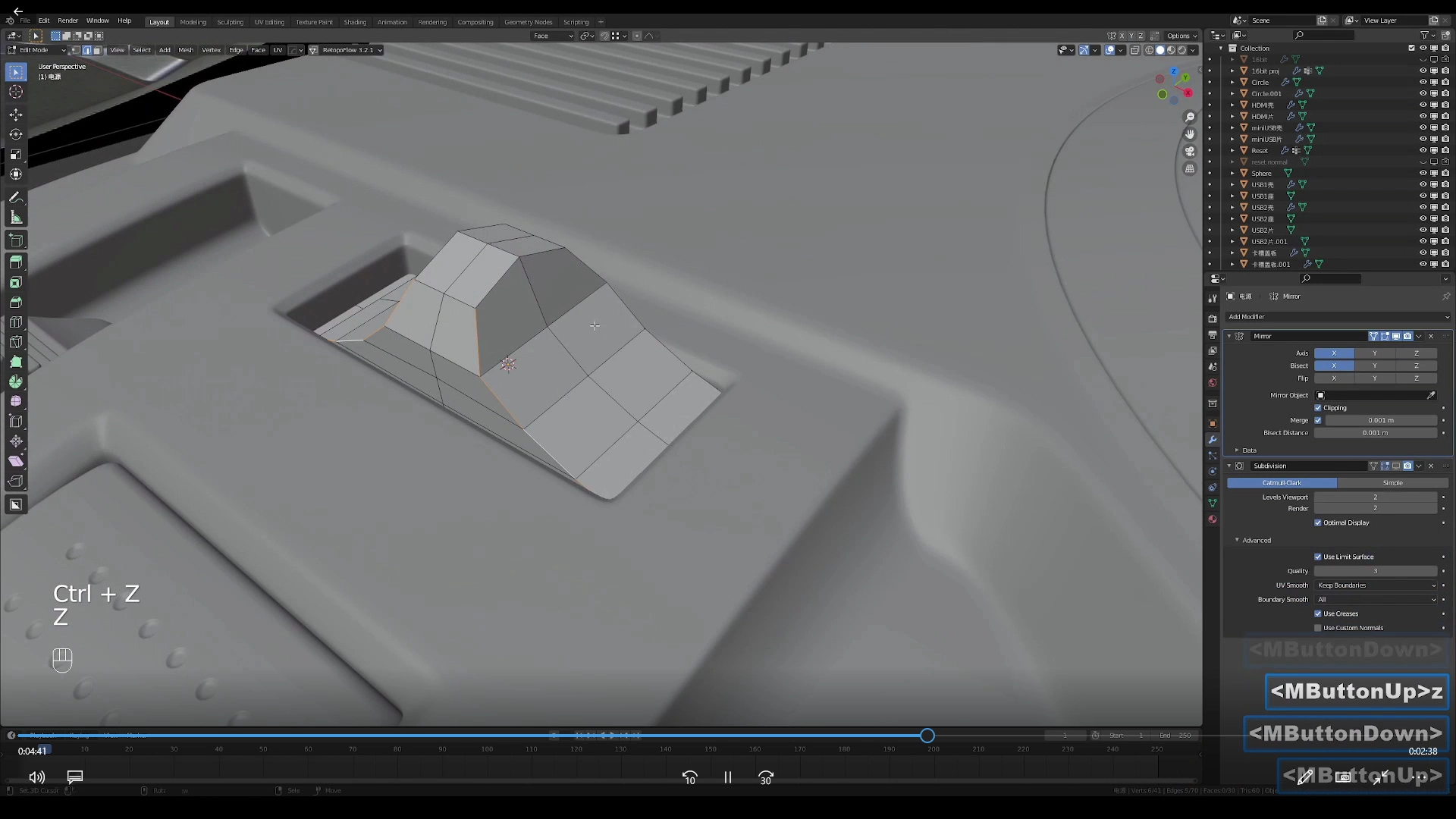The image size is (1456, 819).
Task: Select the Rotate tool
Action: pyautogui.click(x=16, y=134)
